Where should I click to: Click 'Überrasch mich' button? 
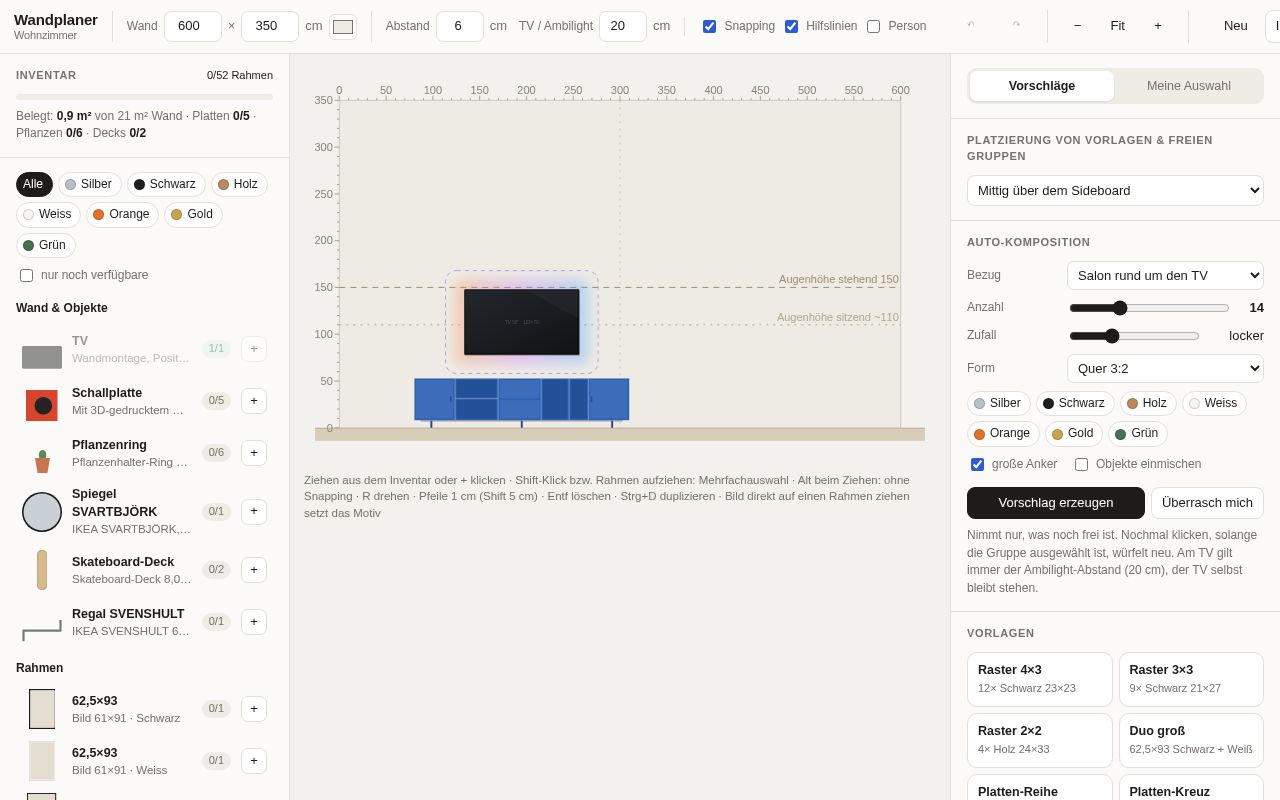(x=1207, y=503)
